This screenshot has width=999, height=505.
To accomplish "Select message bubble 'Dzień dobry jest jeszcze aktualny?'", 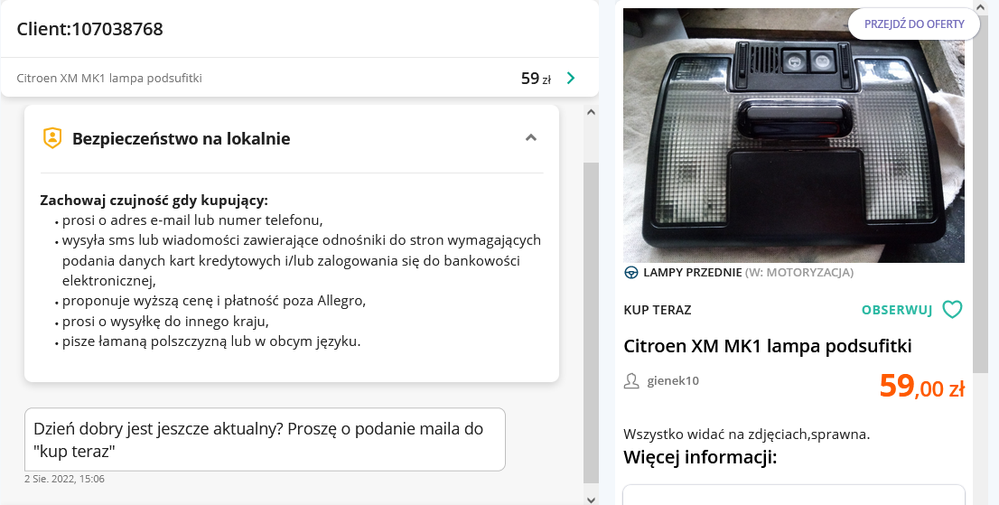I will (x=264, y=439).
